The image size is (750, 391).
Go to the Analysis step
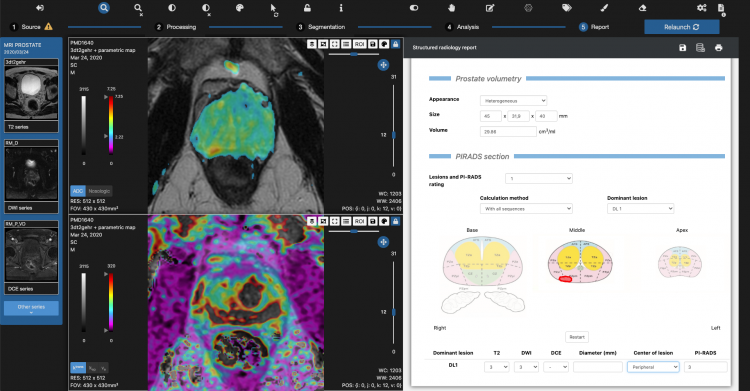point(462,27)
